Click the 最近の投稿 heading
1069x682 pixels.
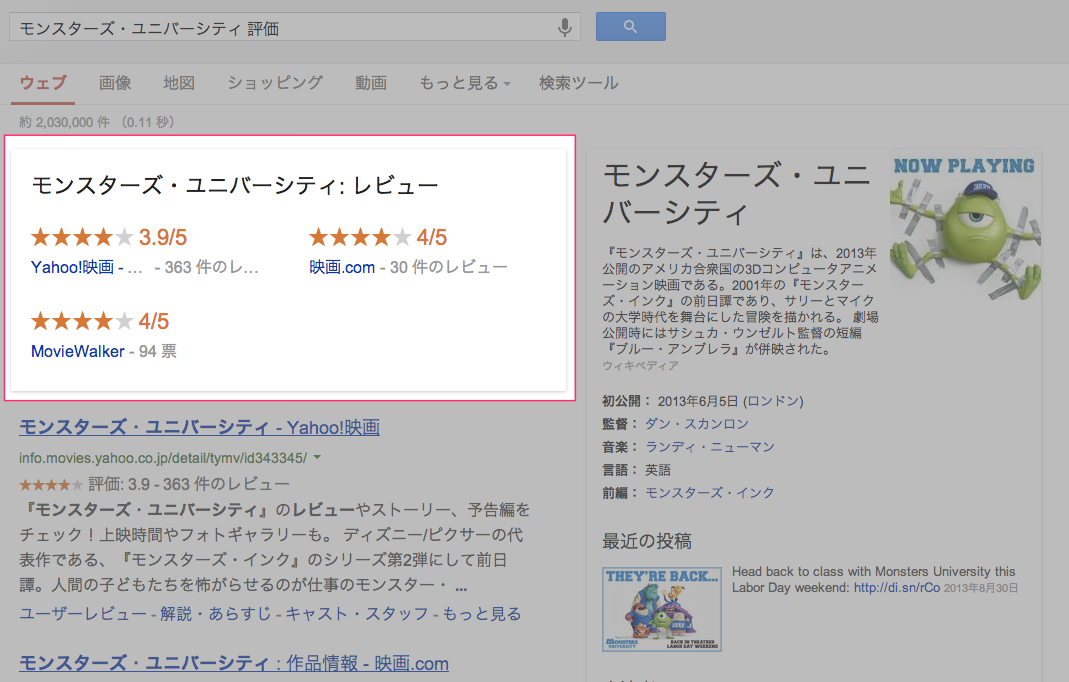click(x=647, y=542)
